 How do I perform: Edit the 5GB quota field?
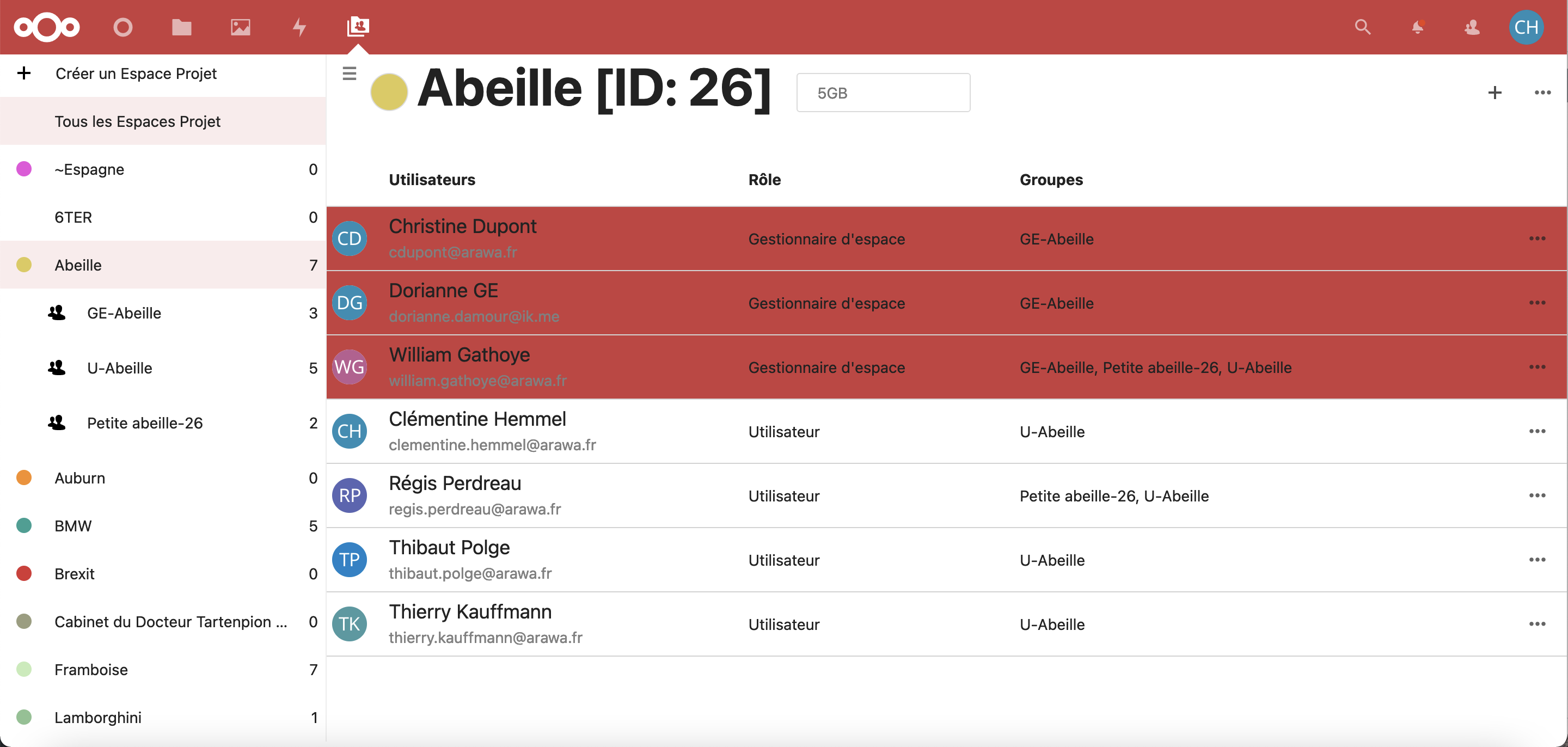coord(883,92)
